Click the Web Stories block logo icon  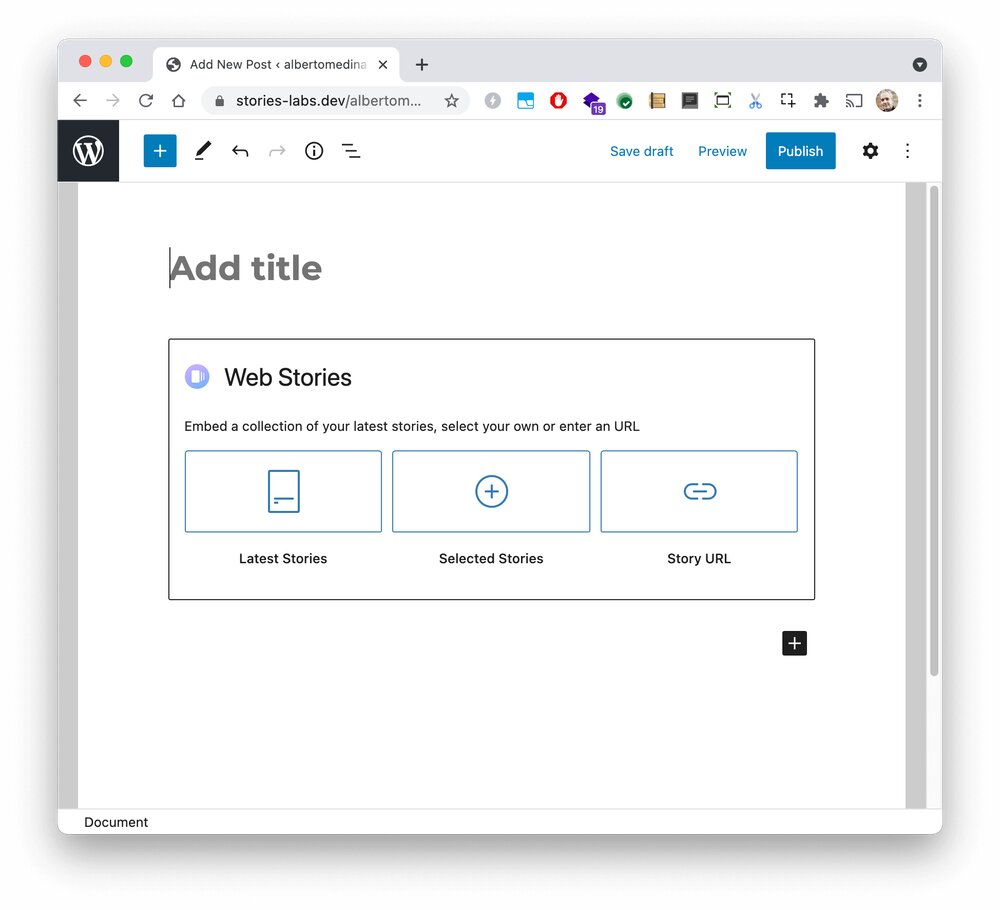[x=197, y=376]
